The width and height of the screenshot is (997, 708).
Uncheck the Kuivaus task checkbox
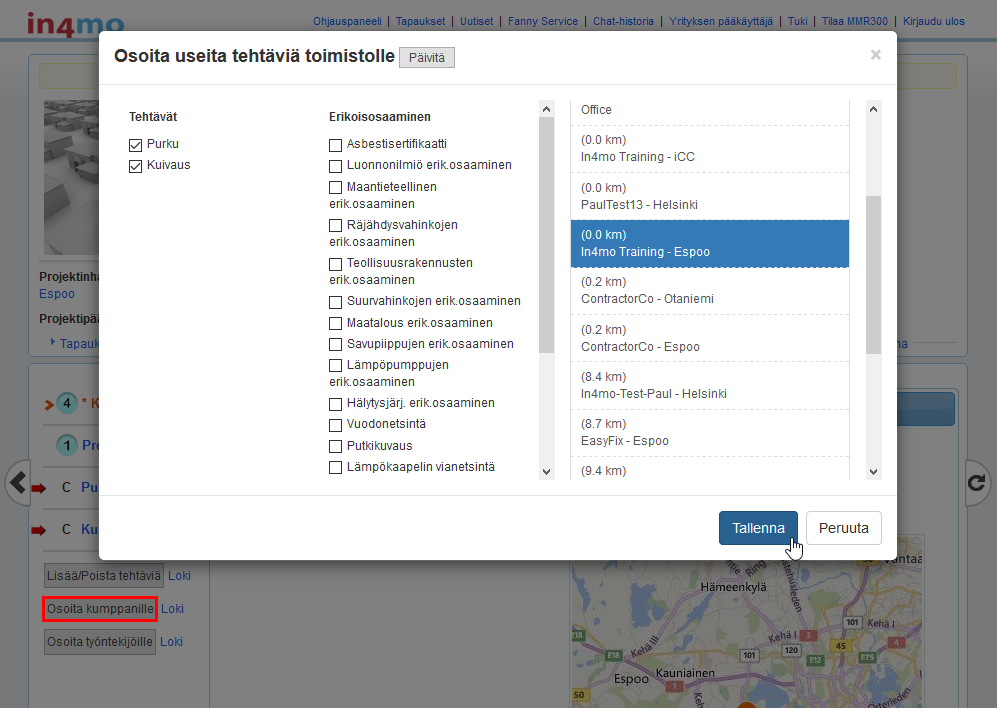point(136,166)
